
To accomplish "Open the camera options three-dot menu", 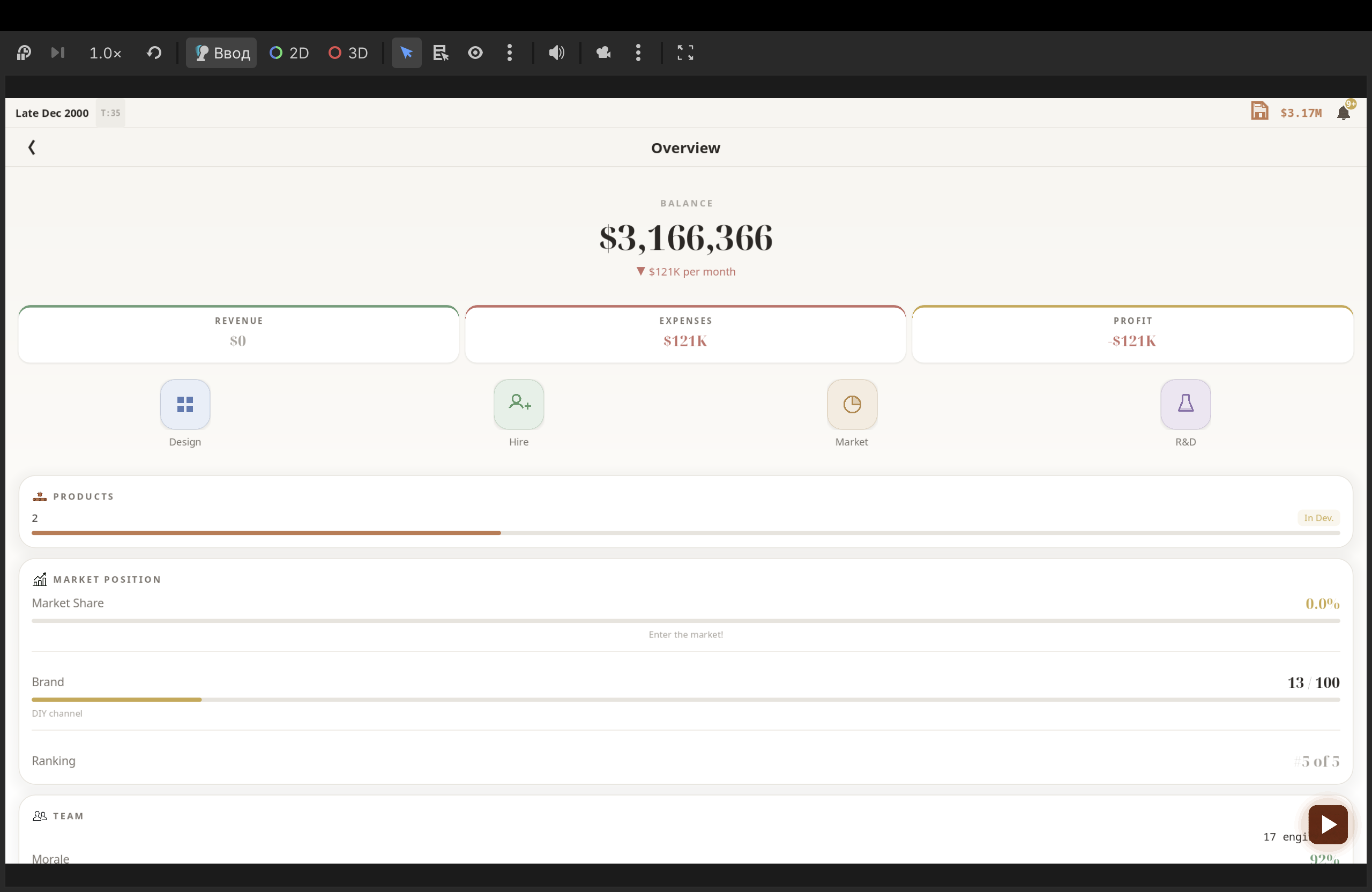I will click(638, 53).
